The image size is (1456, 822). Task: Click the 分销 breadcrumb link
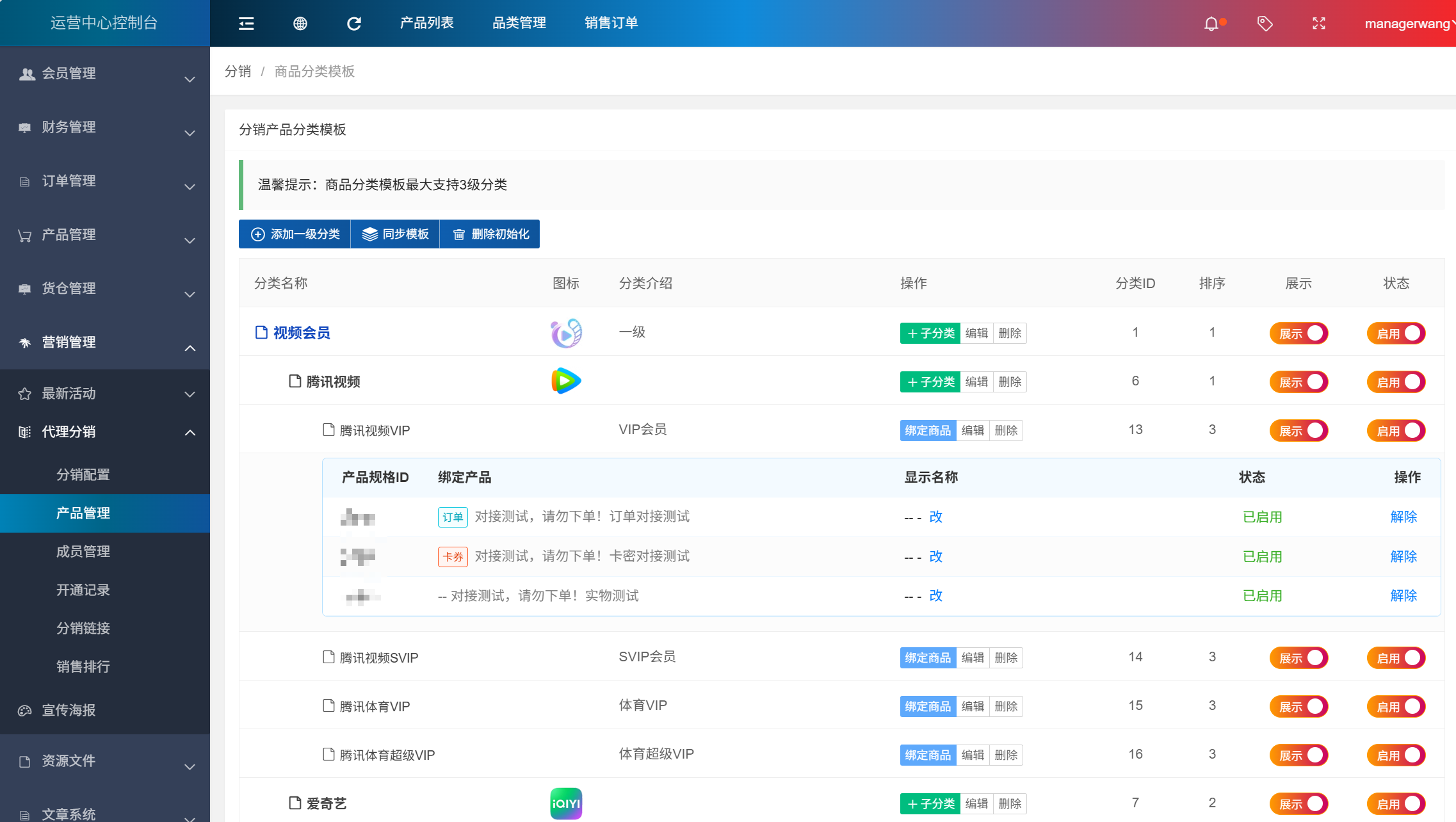pos(238,71)
